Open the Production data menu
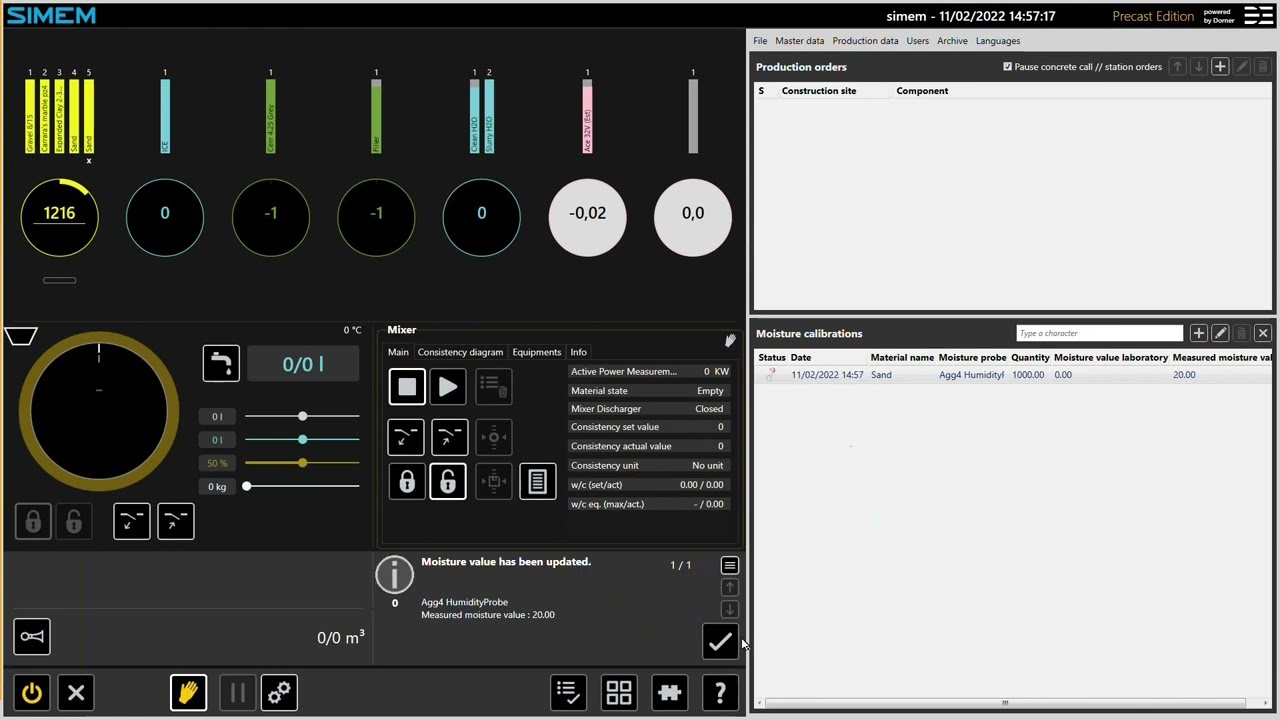The image size is (1280, 720). (865, 41)
